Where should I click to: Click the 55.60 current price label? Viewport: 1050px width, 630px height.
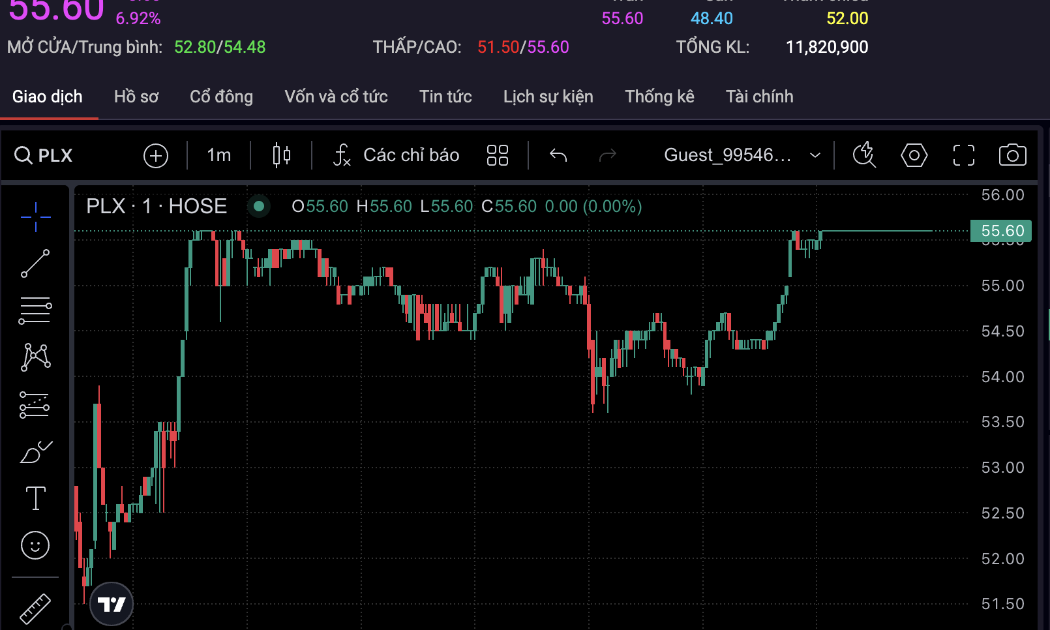click(x=1002, y=231)
